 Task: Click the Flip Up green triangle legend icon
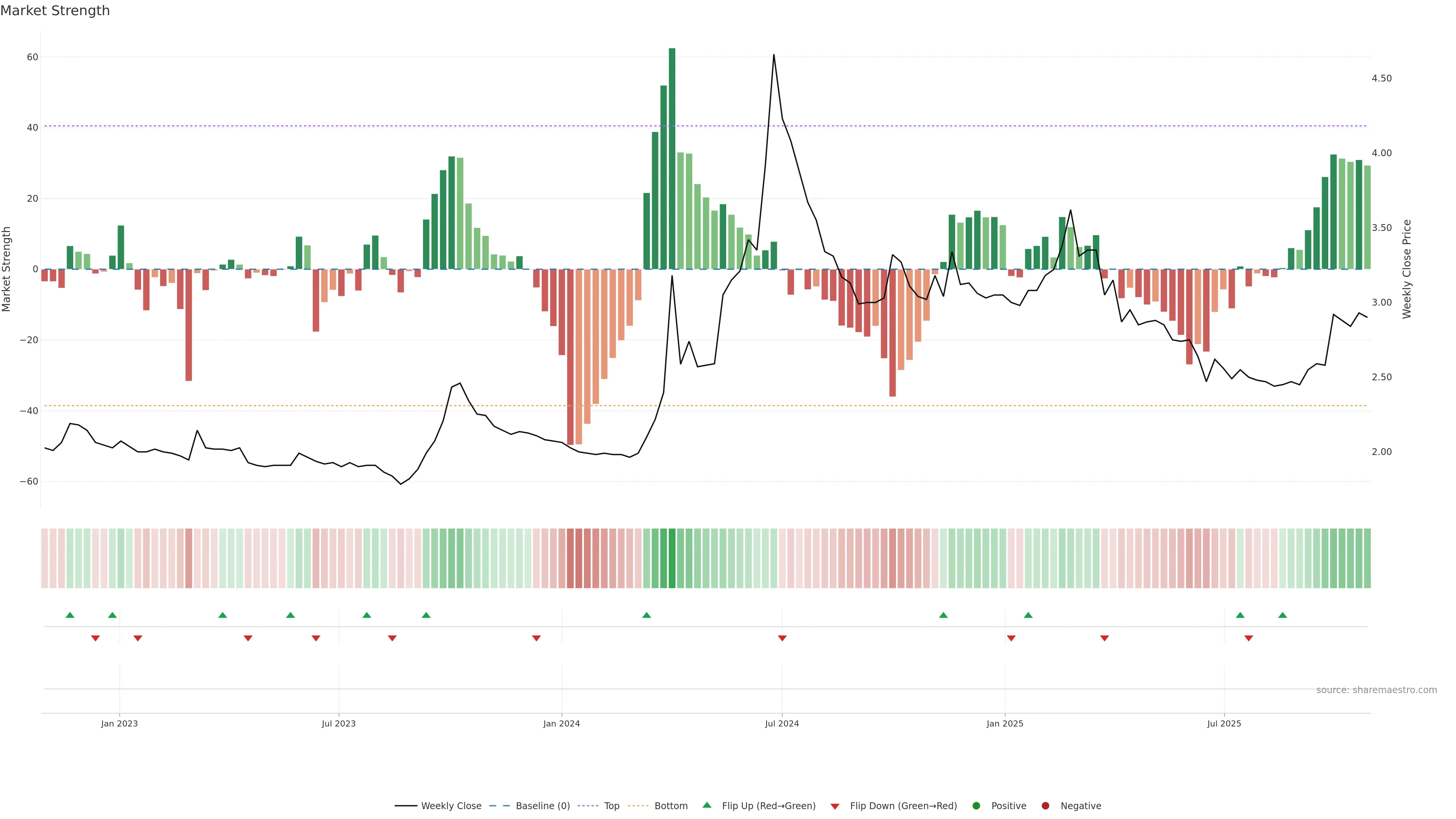706,805
